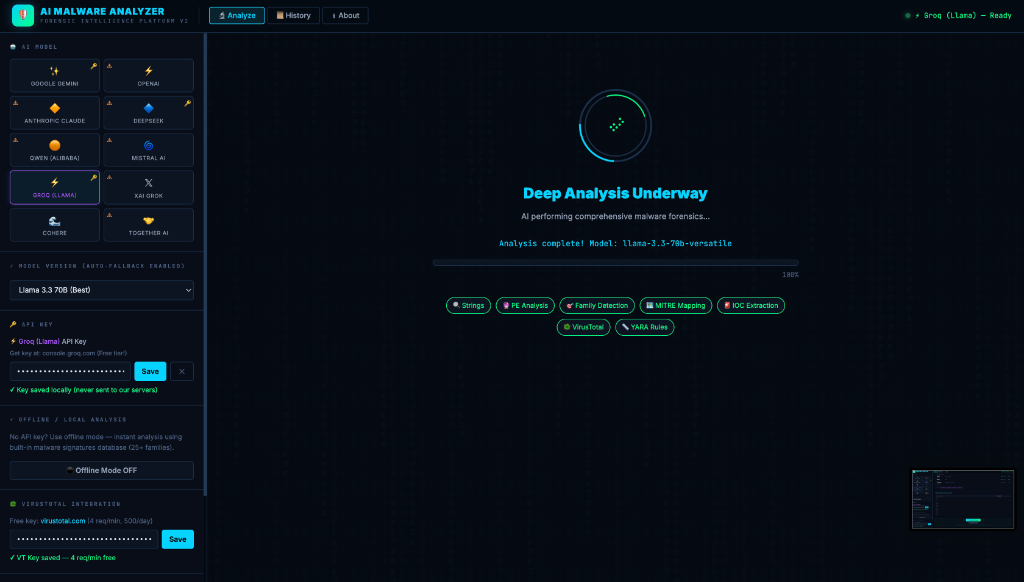Click the PE Analysis chip
Viewport: 1024px width, 582px height.
(x=525, y=305)
